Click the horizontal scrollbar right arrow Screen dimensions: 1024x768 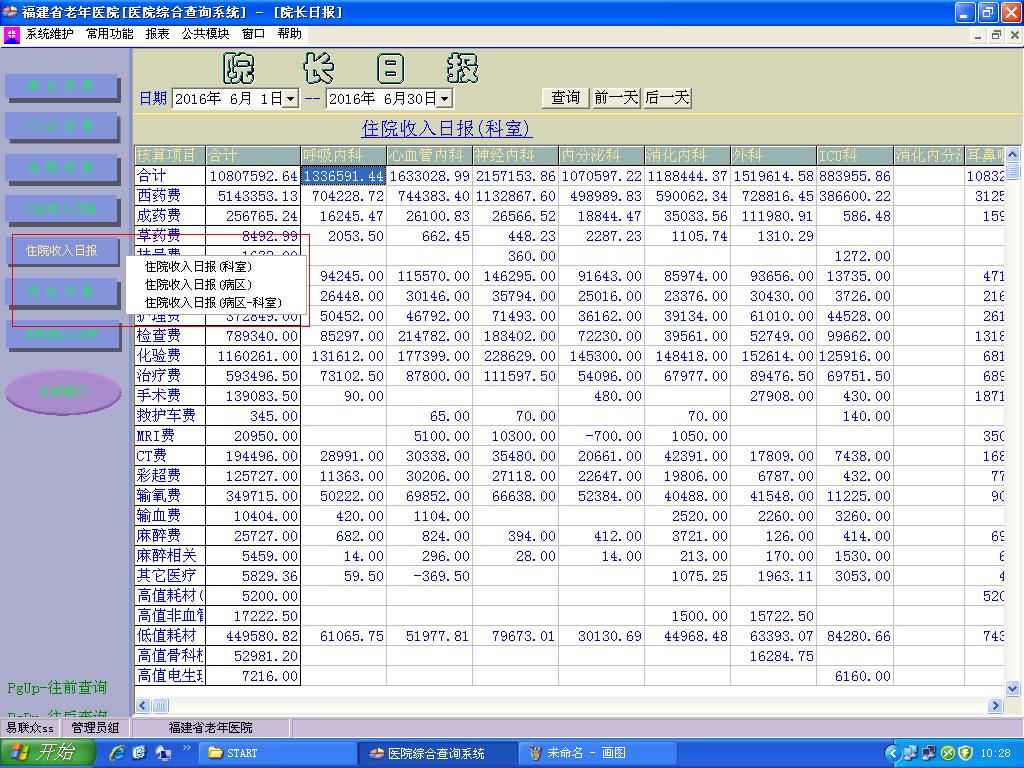pos(995,705)
